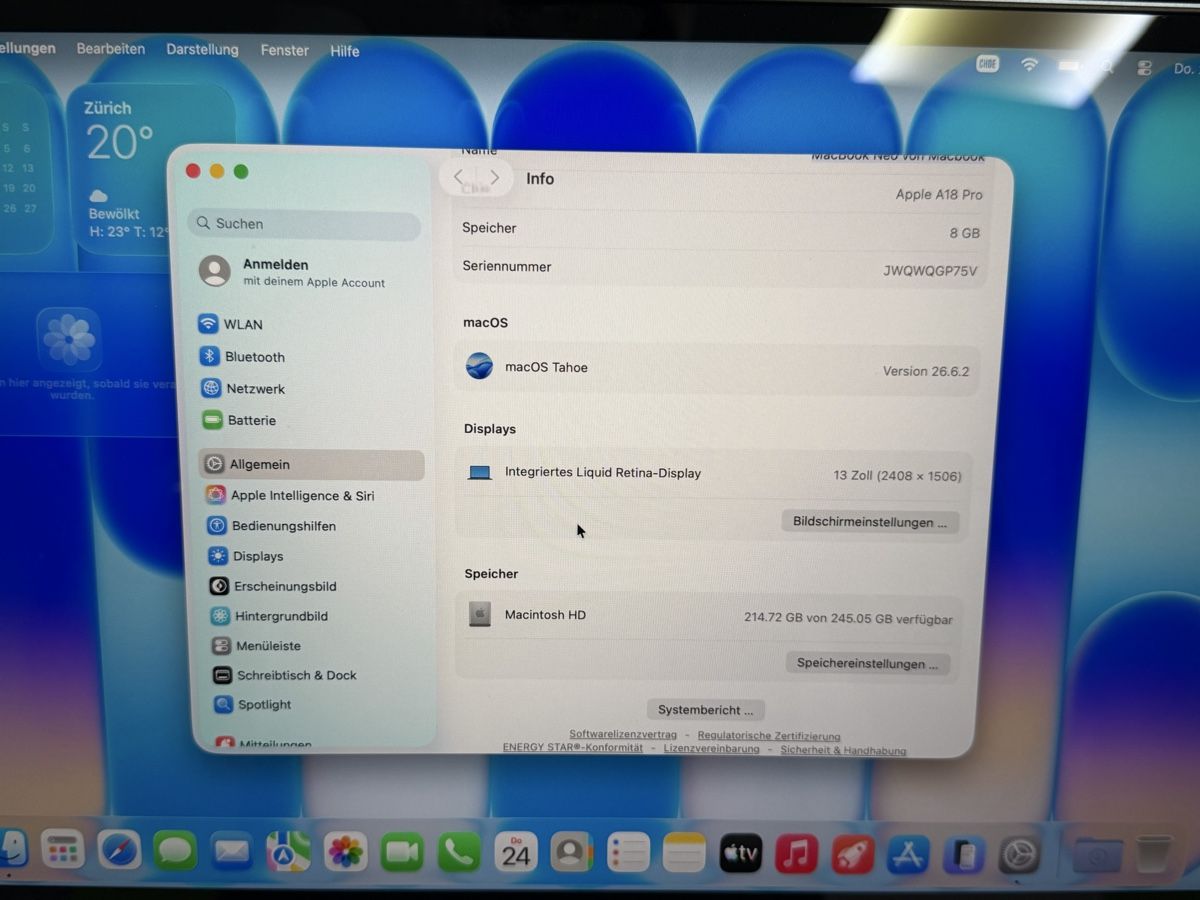Select Erscheinungsbild in the sidebar
Viewport: 1200px width, 900px height.
(272, 586)
